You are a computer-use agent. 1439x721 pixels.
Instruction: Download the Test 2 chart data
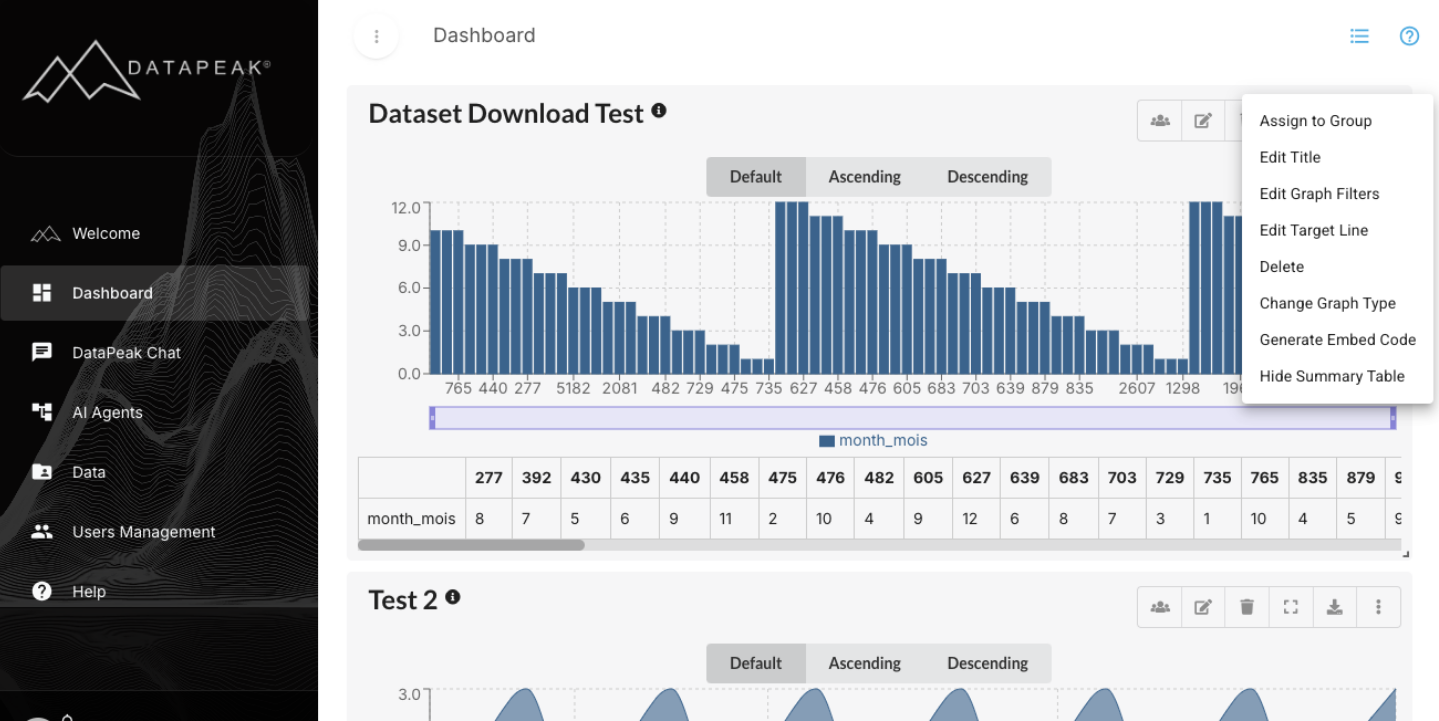(x=1334, y=606)
